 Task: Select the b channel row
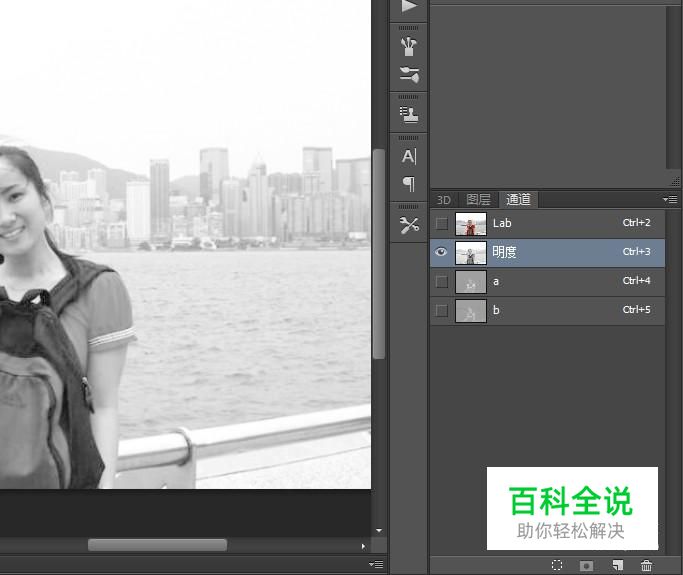pos(548,311)
